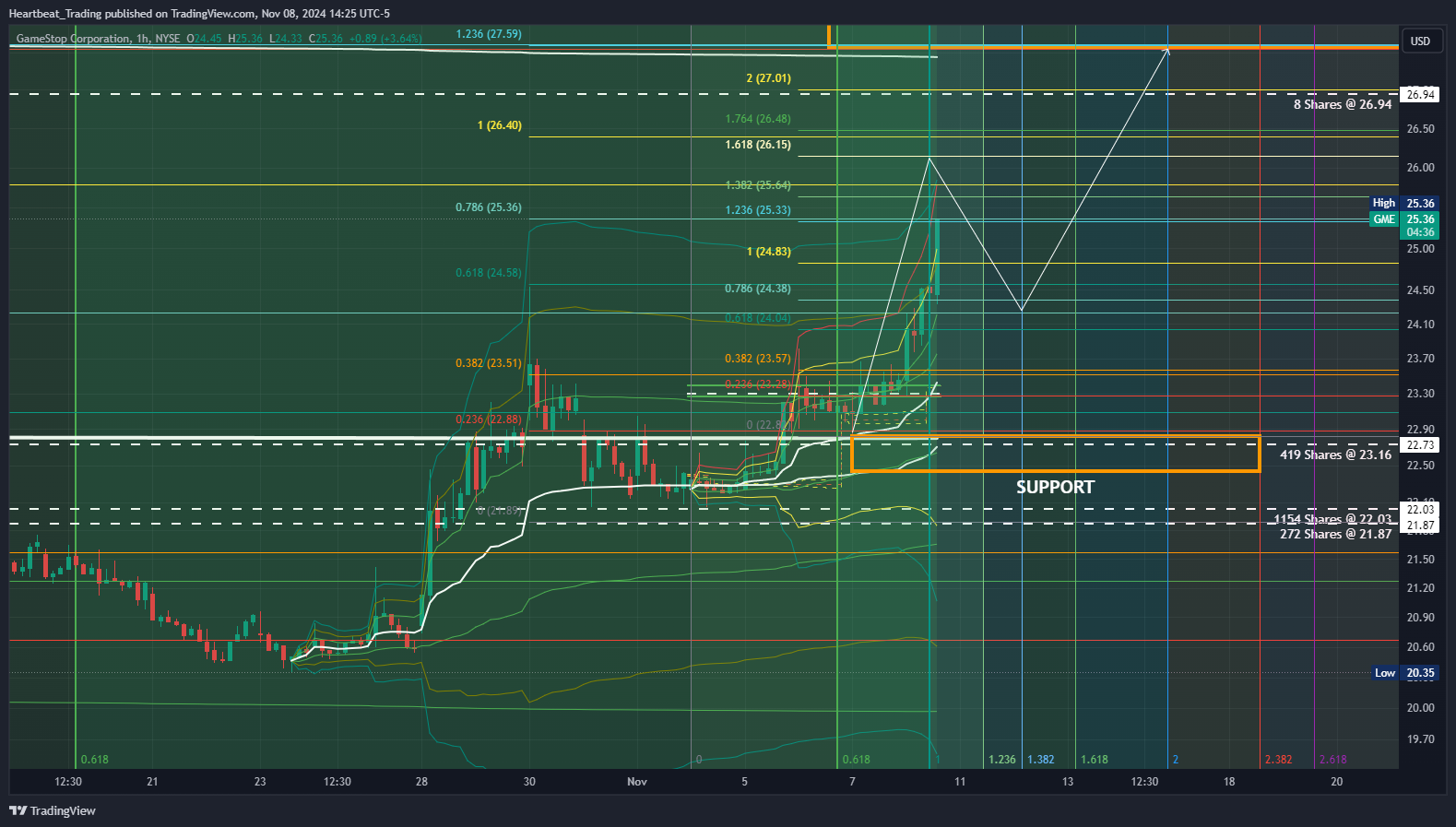Select the 1.236 (25.33) Fibonacci label
Image resolution: width=1456 pixels, height=827 pixels.
[x=758, y=210]
